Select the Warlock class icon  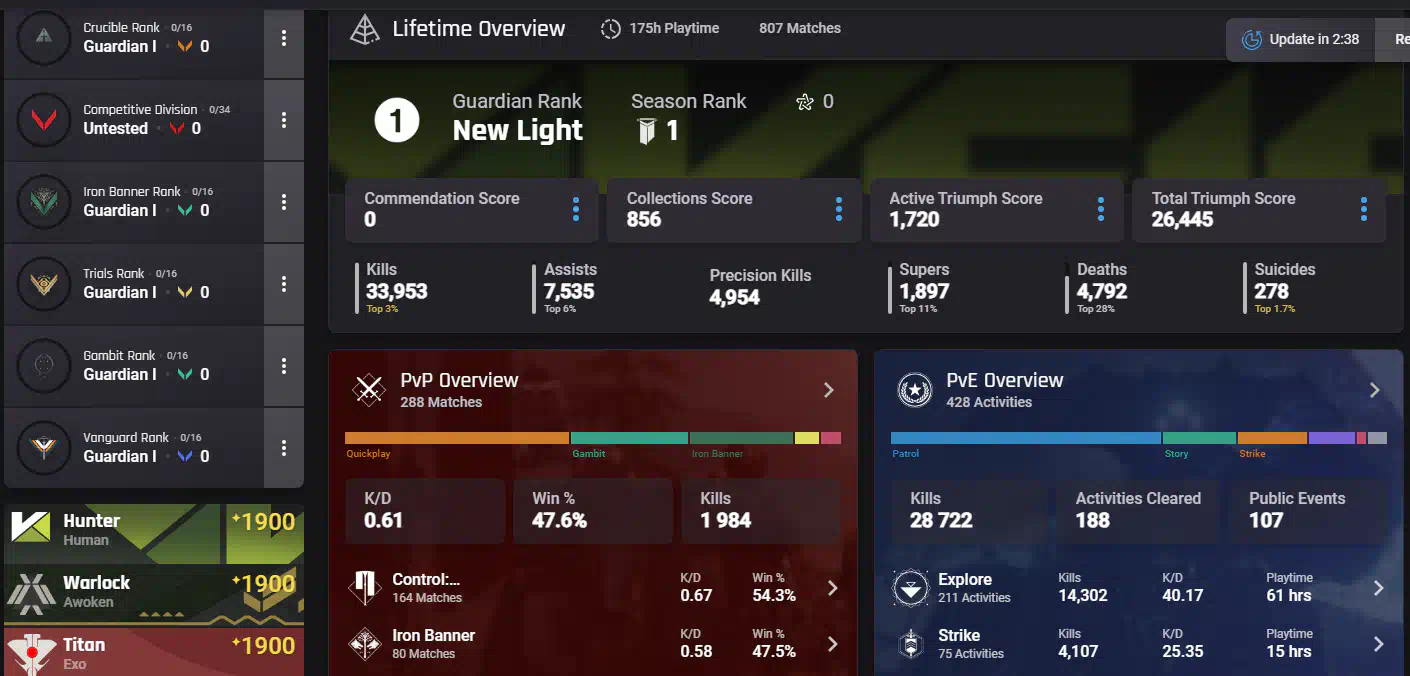coord(31,592)
